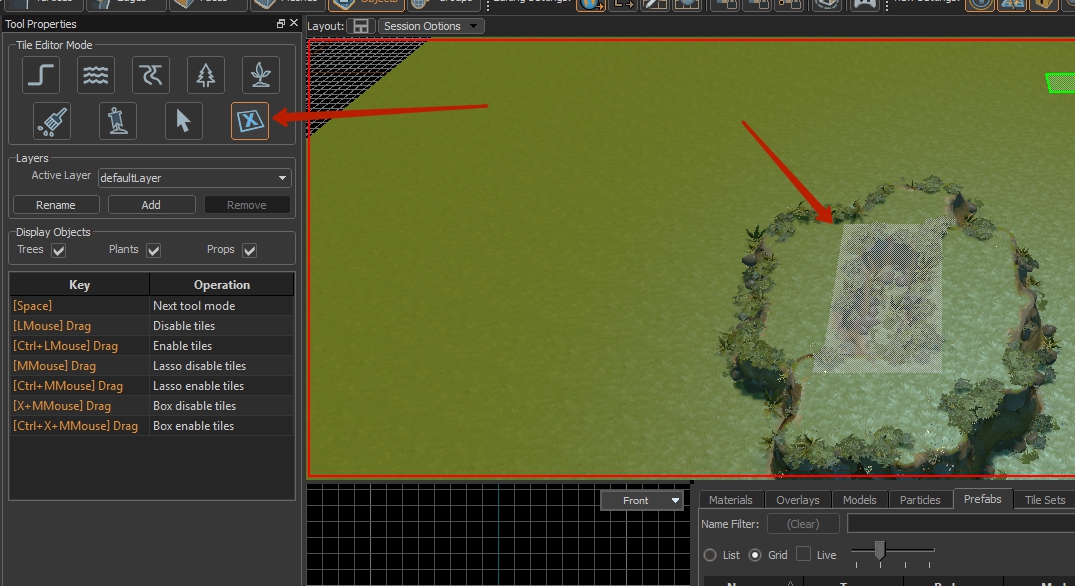Toggle the Plants display checkbox
Screen dimensions: 1075x586
154,250
